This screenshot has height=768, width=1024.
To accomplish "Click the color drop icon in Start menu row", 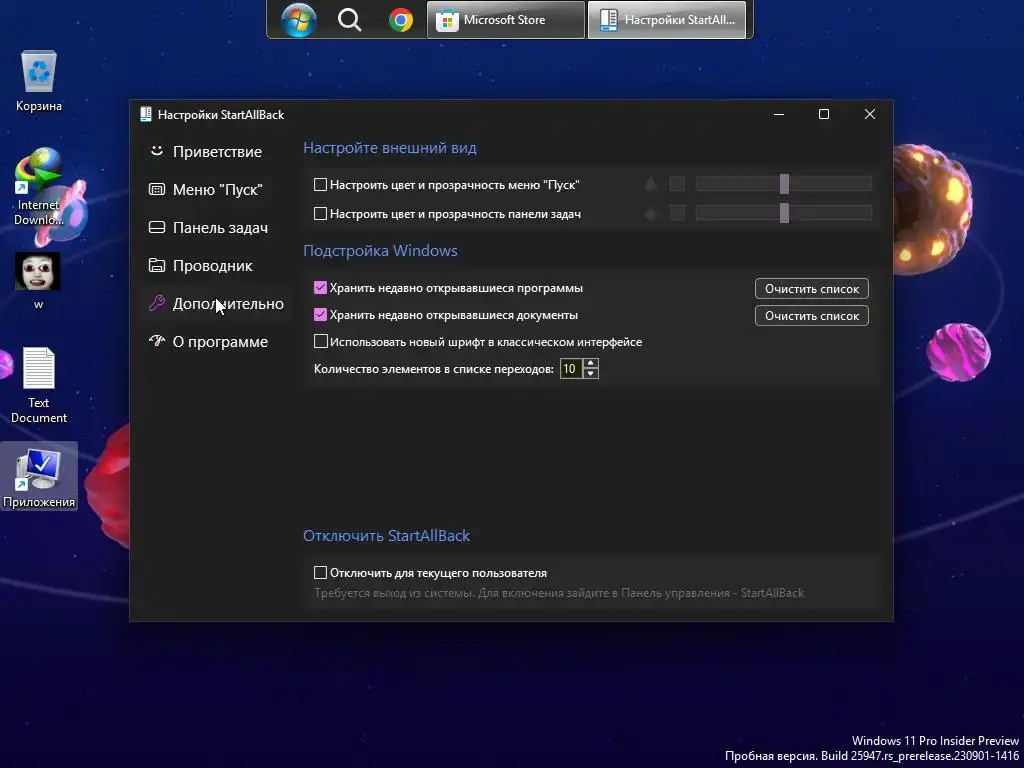I will pyautogui.click(x=650, y=184).
